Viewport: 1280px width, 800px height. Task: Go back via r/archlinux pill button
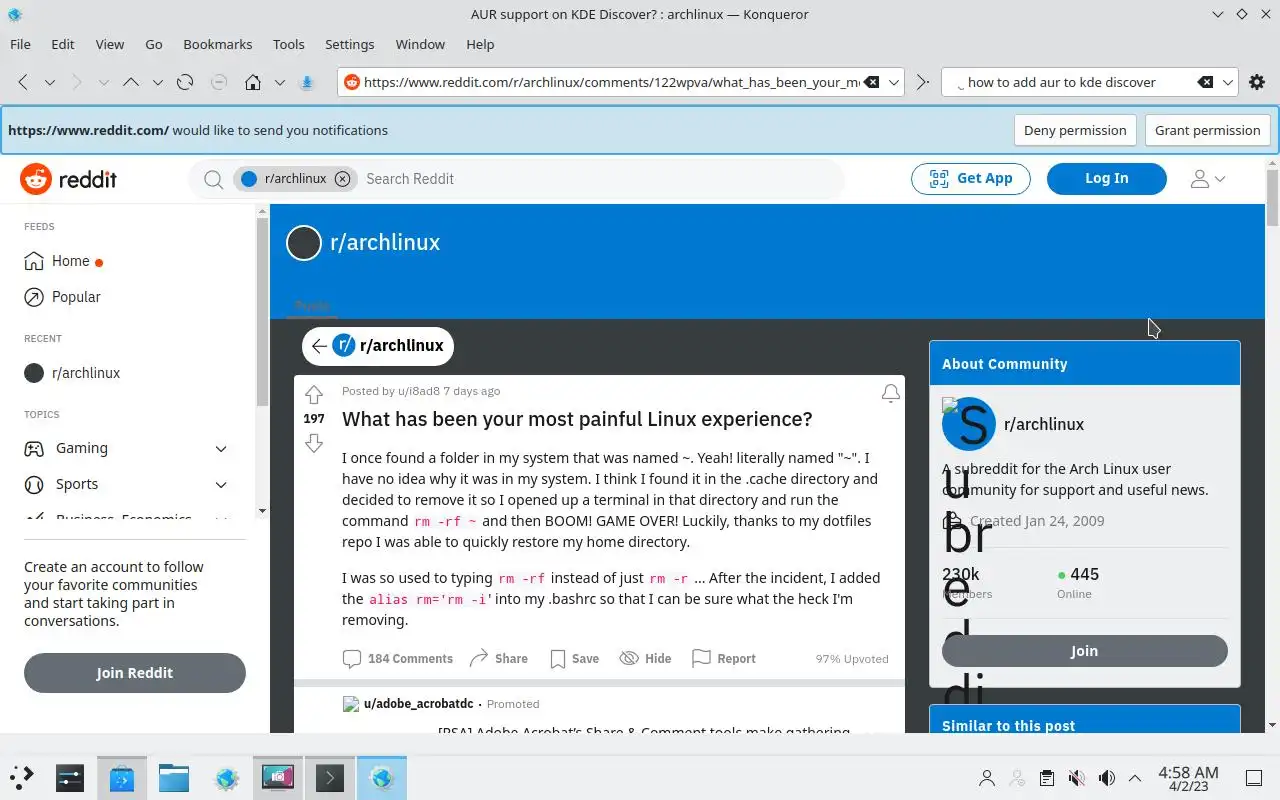378,345
